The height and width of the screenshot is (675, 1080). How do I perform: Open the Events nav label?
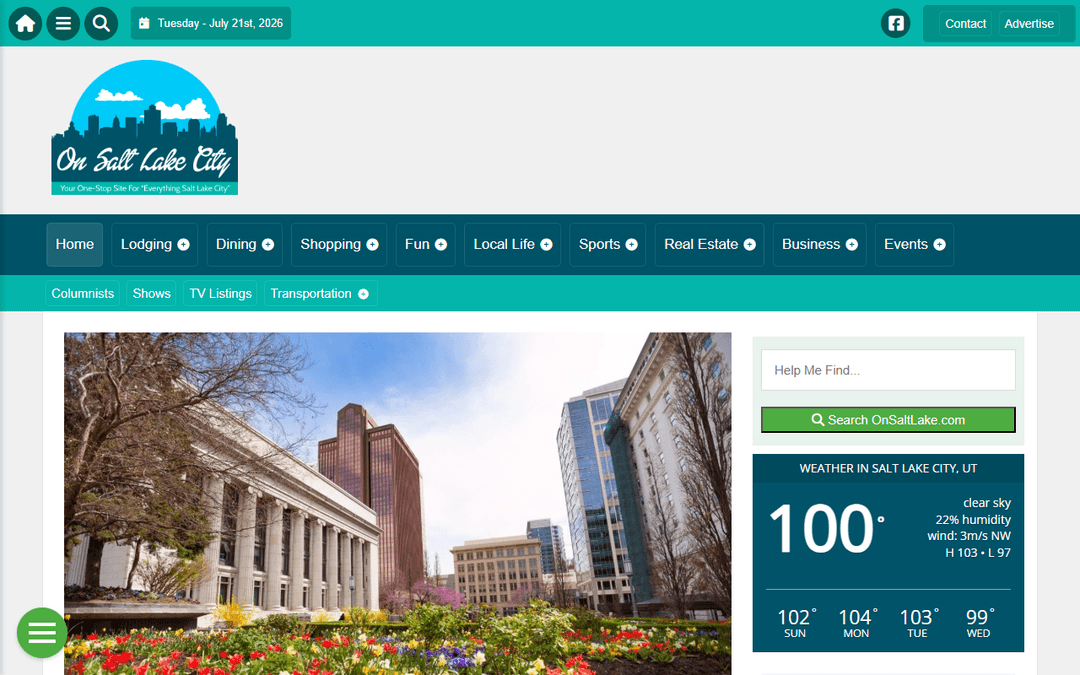point(906,245)
